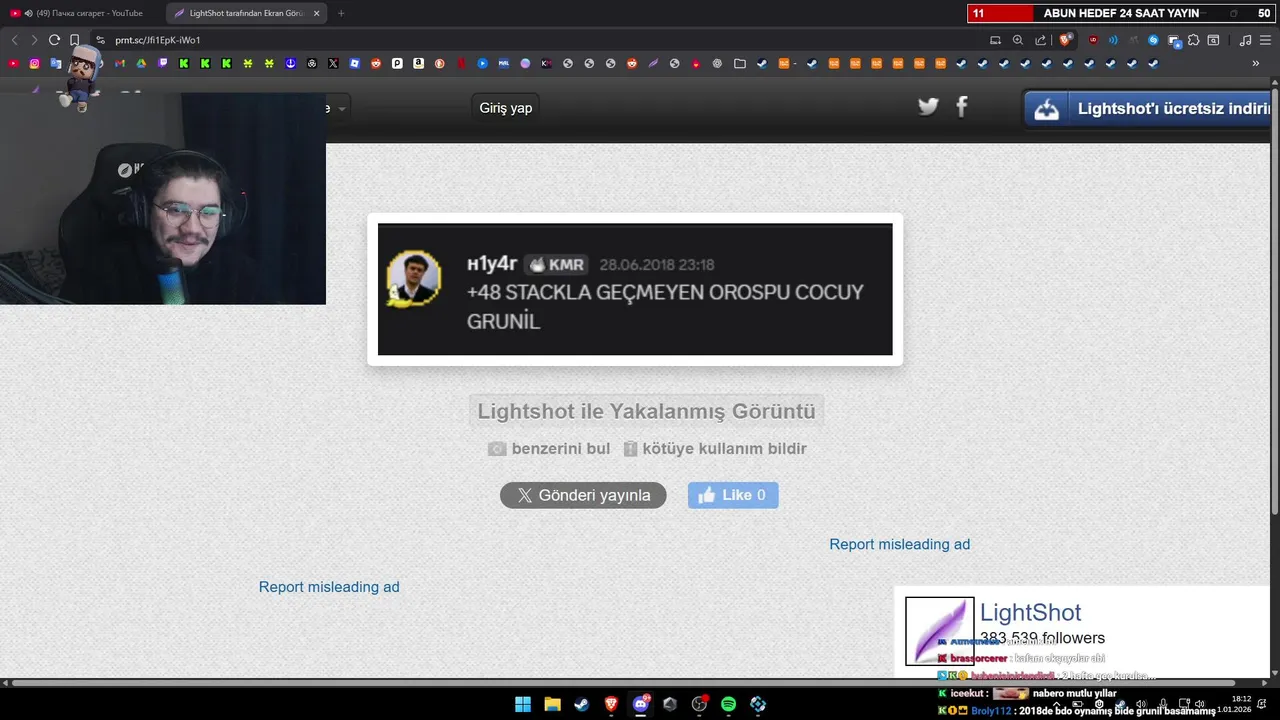The width and height of the screenshot is (1280, 720).
Task: Open OBS Studio from the taskbar
Action: pyautogui.click(x=699, y=704)
